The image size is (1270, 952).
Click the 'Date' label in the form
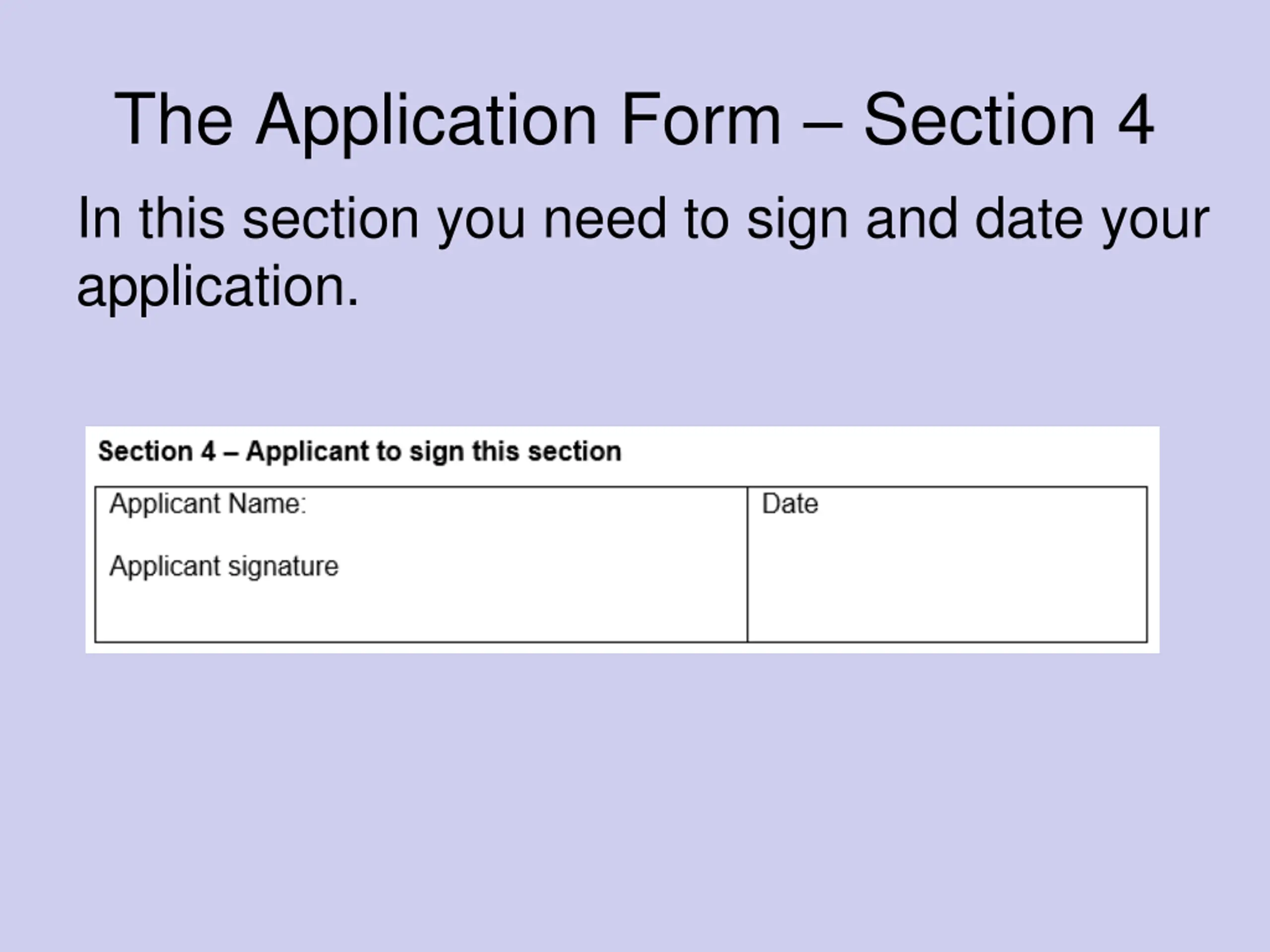click(789, 504)
